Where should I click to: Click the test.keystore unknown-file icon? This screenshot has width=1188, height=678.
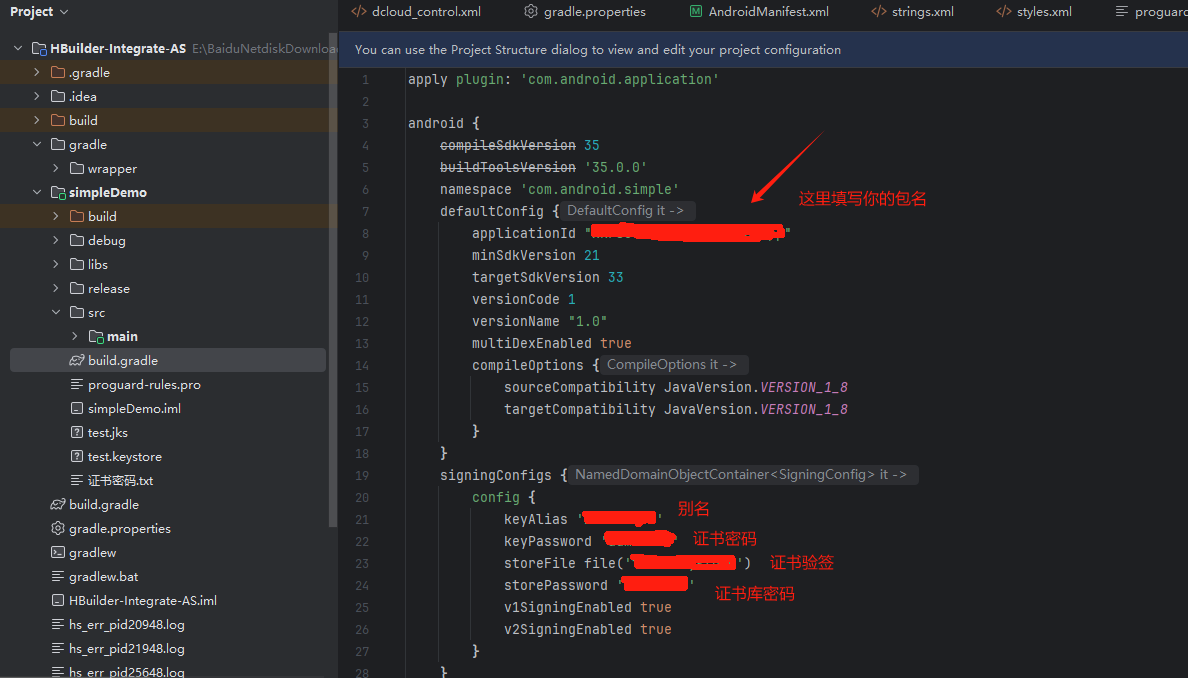click(x=77, y=457)
